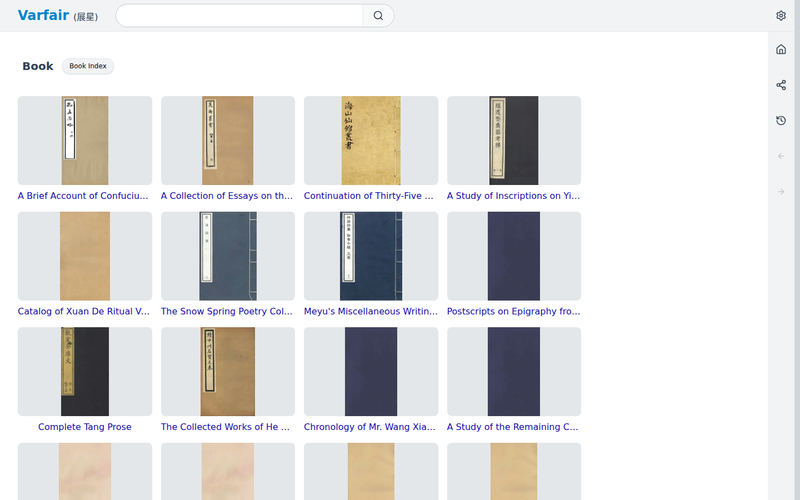Click Snow Spring Poetry cover thumbnail

(228, 256)
